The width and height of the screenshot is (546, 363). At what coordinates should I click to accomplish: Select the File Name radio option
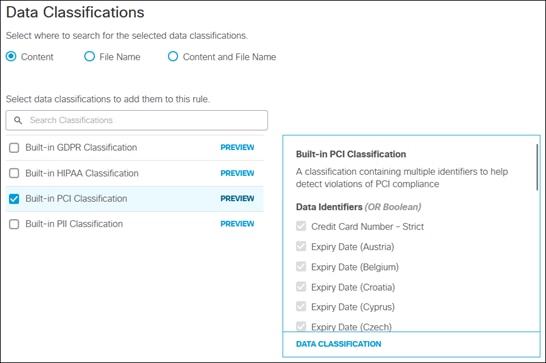pos(89,56)
